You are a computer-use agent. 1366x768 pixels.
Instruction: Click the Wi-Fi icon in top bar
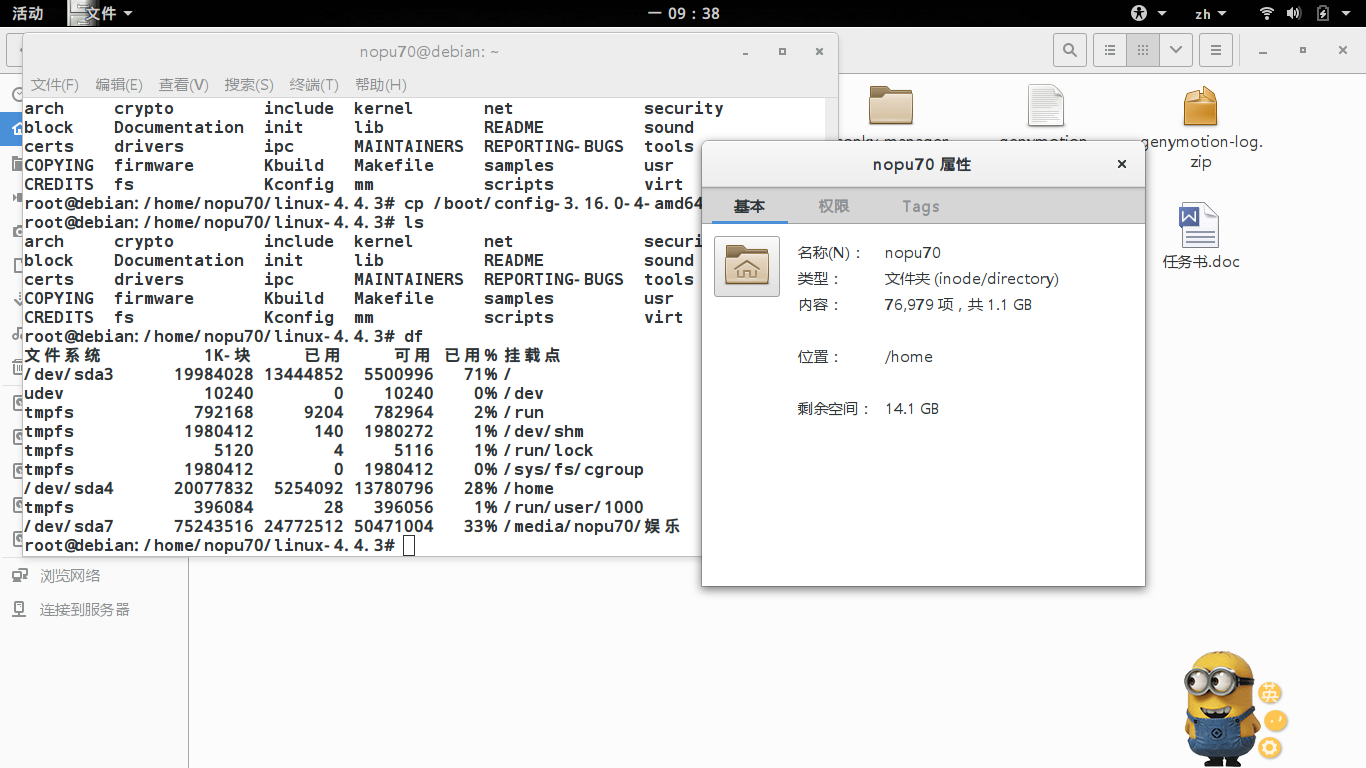click(1267, 13)
